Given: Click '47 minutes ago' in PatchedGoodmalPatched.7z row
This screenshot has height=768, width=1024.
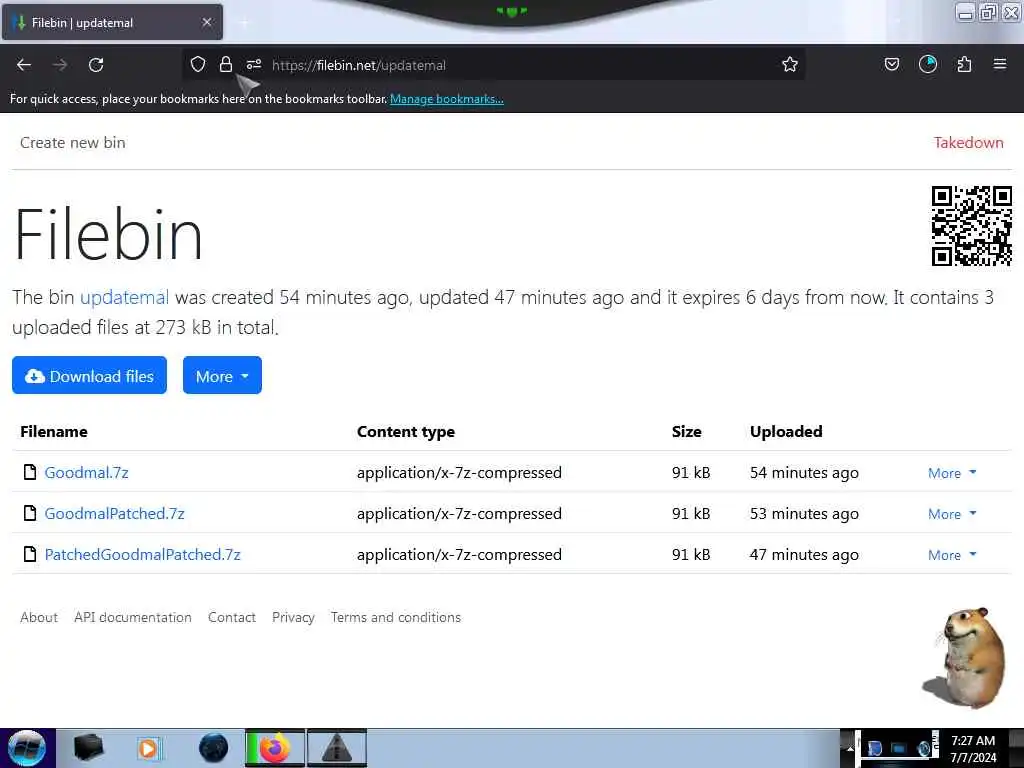Looking at the screenshot, I should pyautogui.click(x=804, y=554).
